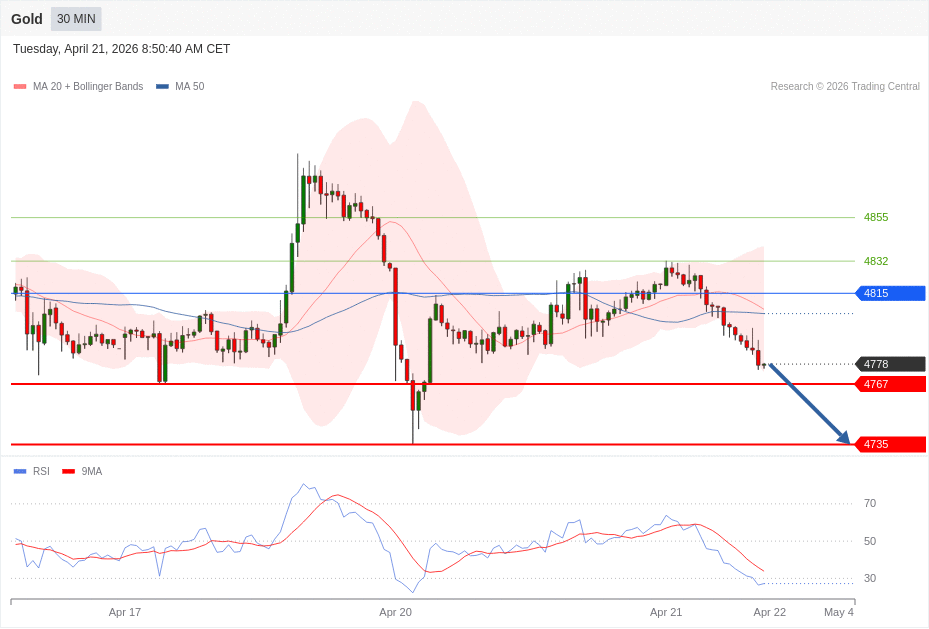Click the green 4855 resistance label
929x629 pixels.
(x=875, y=217)
